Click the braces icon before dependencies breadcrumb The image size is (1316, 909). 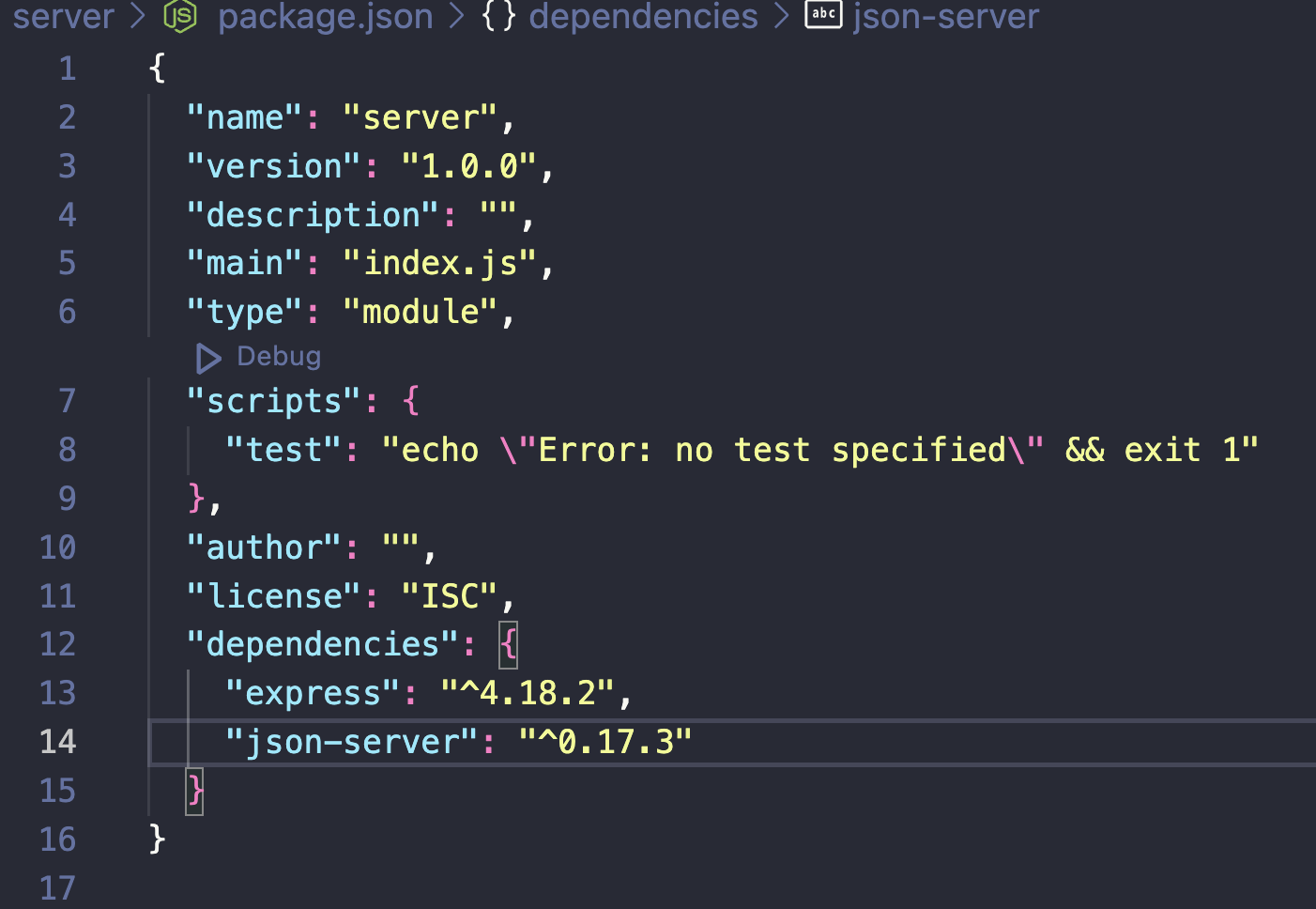tap(498, 16)
